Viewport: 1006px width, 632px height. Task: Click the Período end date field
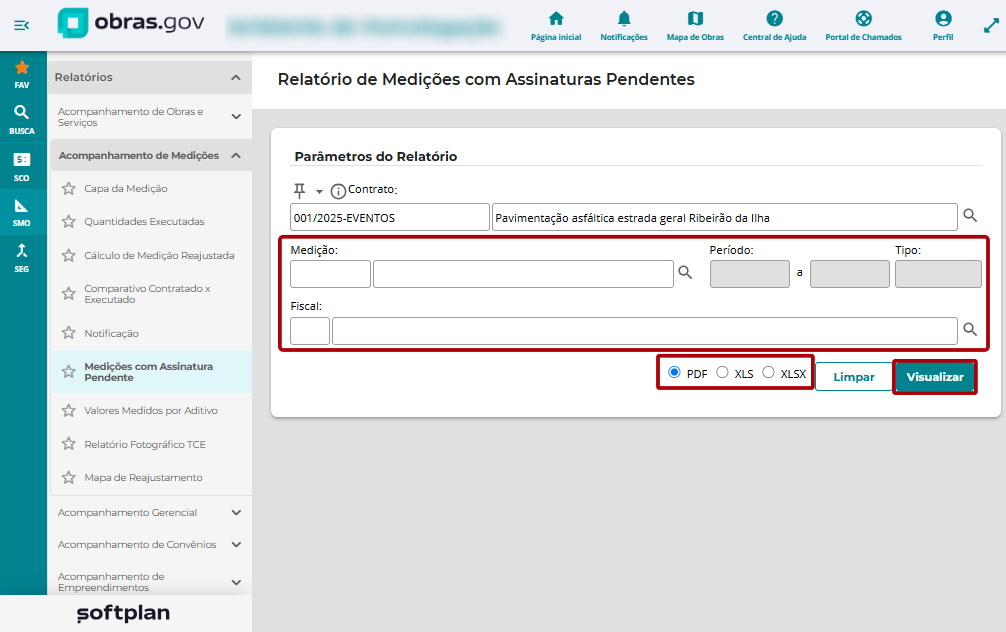pos(849,274)
